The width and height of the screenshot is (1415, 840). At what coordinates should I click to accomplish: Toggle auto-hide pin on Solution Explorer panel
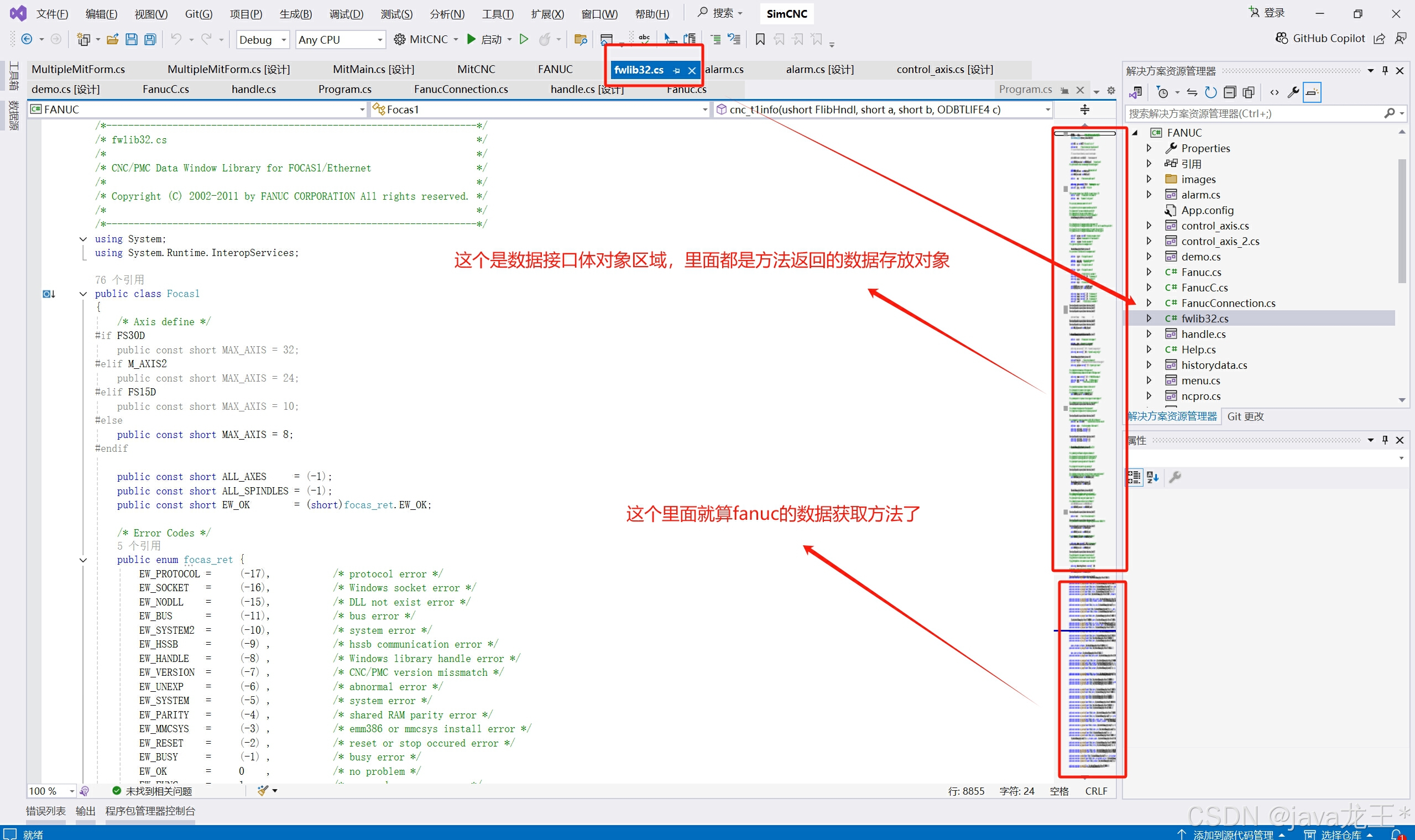[x=1385, y=71]
